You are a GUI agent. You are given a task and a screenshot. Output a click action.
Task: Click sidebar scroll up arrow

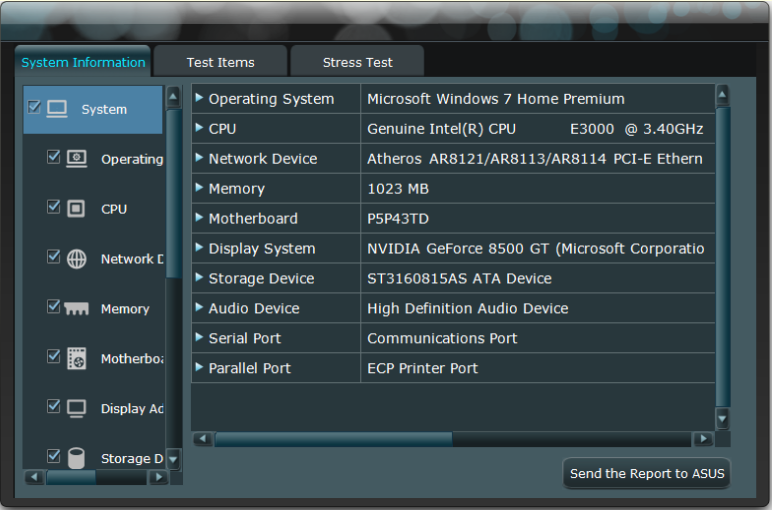[x=173, y=96]
